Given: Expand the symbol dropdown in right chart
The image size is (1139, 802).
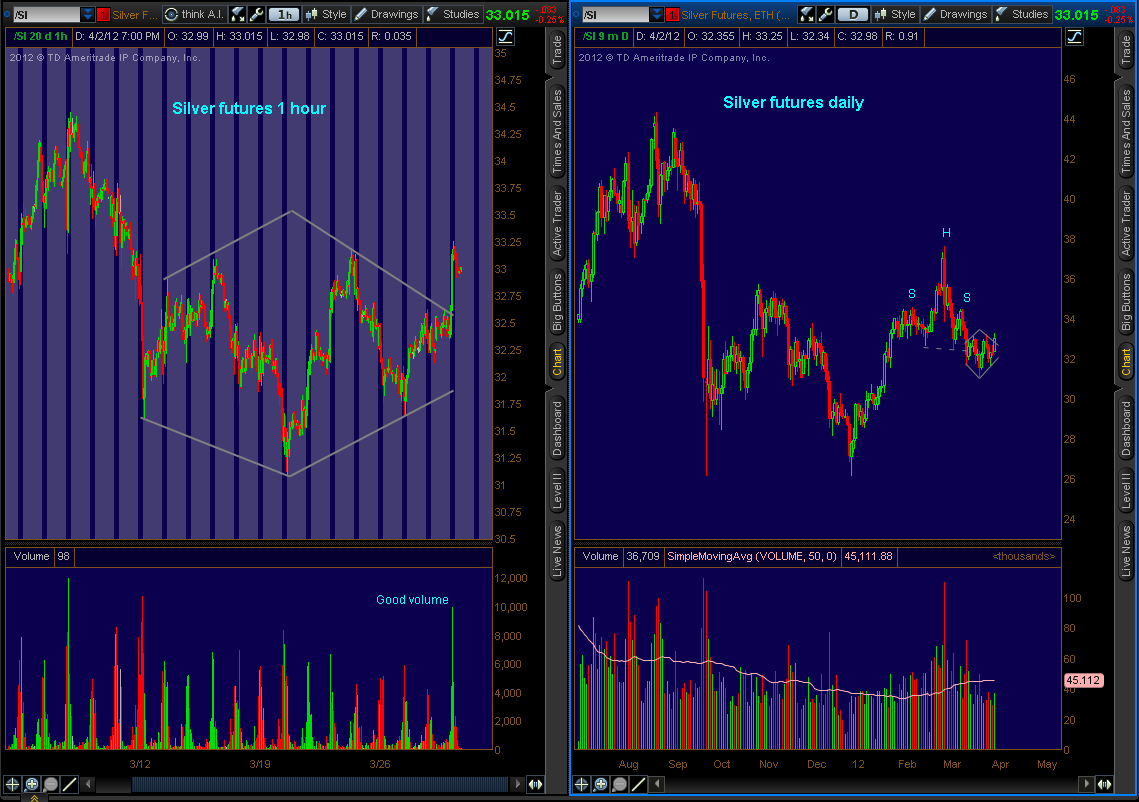Looking at the screenshot, I should tap(656, 14).
